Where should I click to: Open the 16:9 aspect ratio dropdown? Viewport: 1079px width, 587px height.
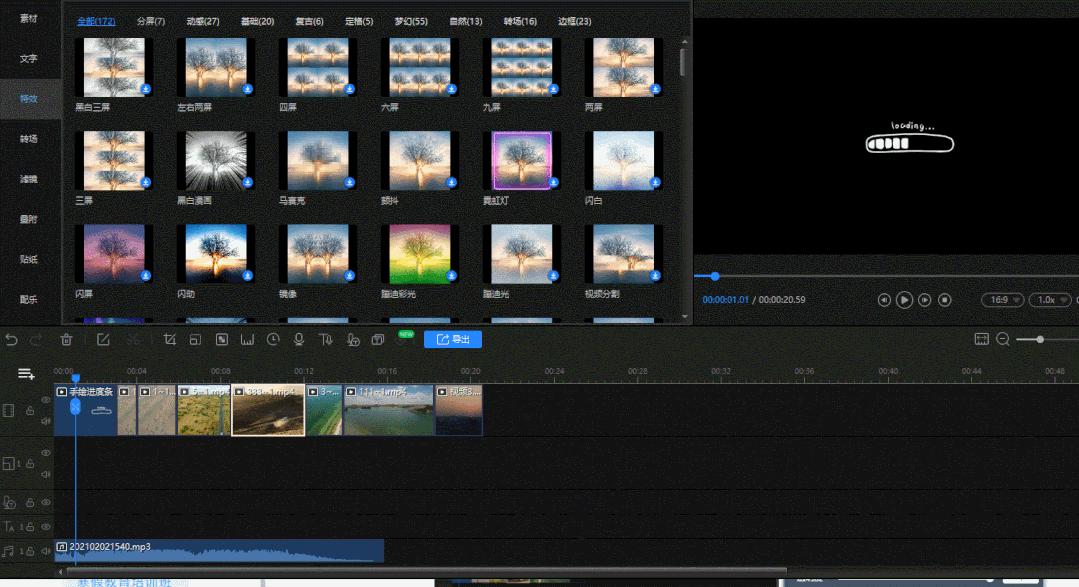coord(1000,299)
